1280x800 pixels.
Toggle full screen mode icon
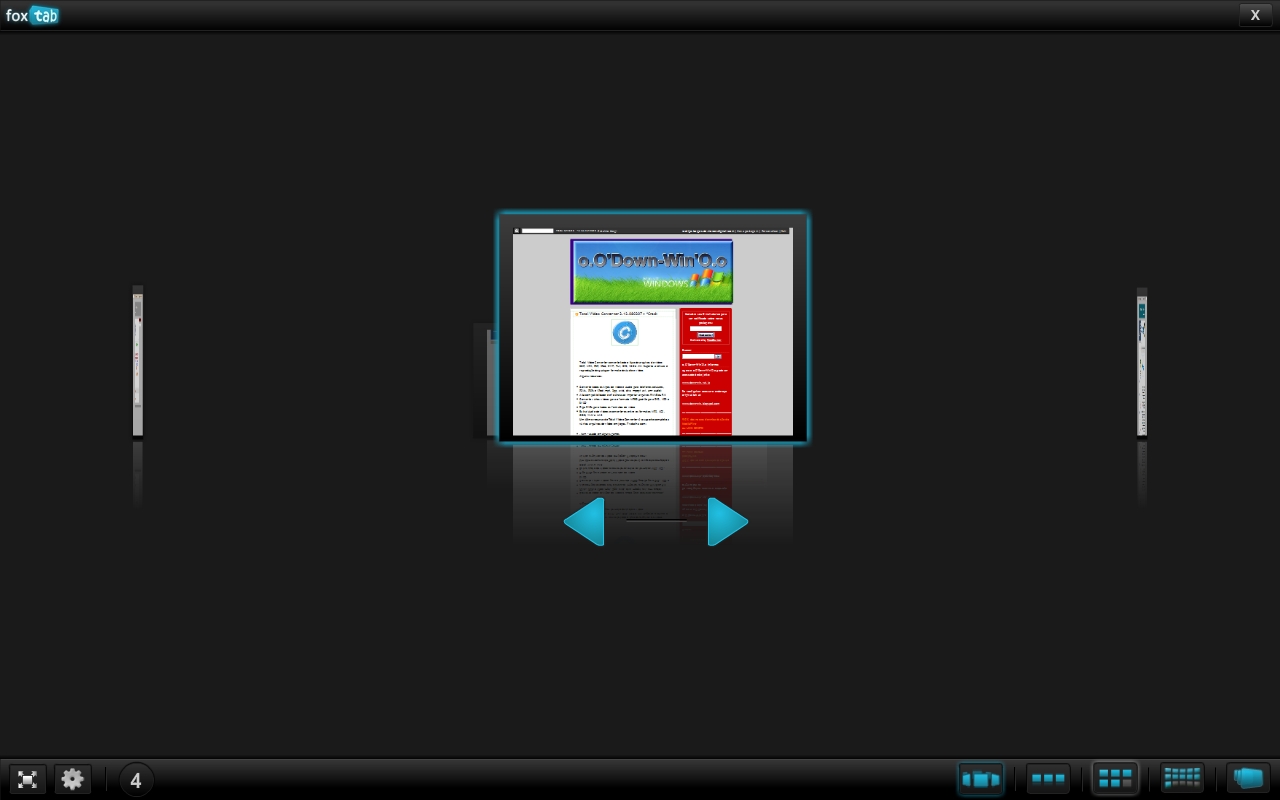(x=28, y=780)
